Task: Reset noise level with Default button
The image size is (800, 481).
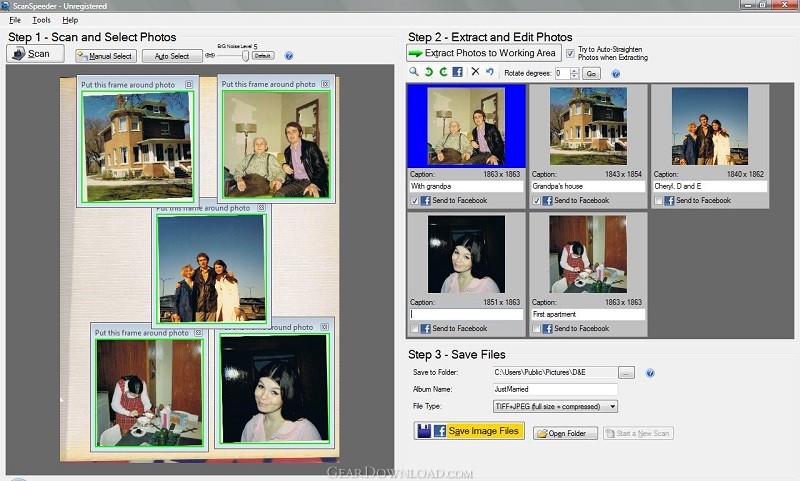Action: point(263,56)
